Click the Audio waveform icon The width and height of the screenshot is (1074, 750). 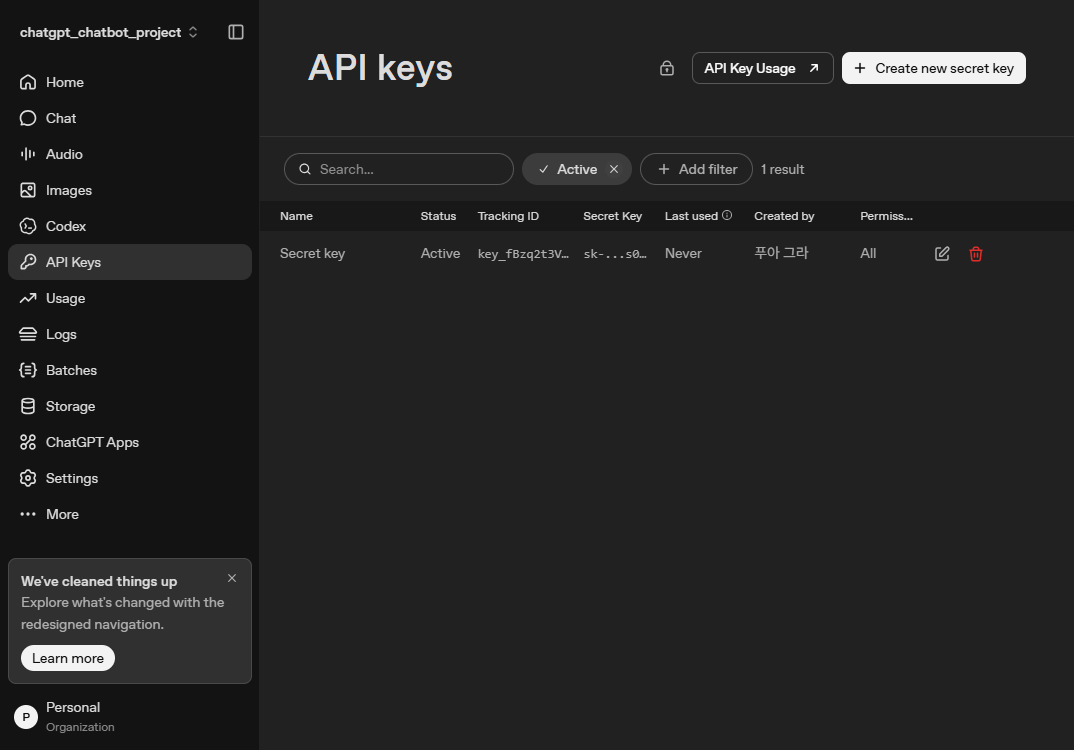click(x=28, y=154)
